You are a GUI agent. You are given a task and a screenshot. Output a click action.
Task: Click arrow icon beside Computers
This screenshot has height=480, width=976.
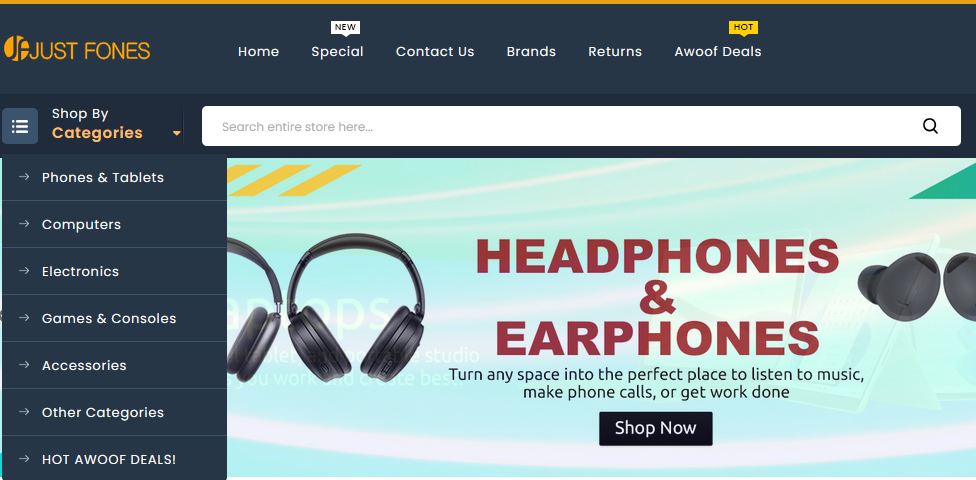[24, 224]
